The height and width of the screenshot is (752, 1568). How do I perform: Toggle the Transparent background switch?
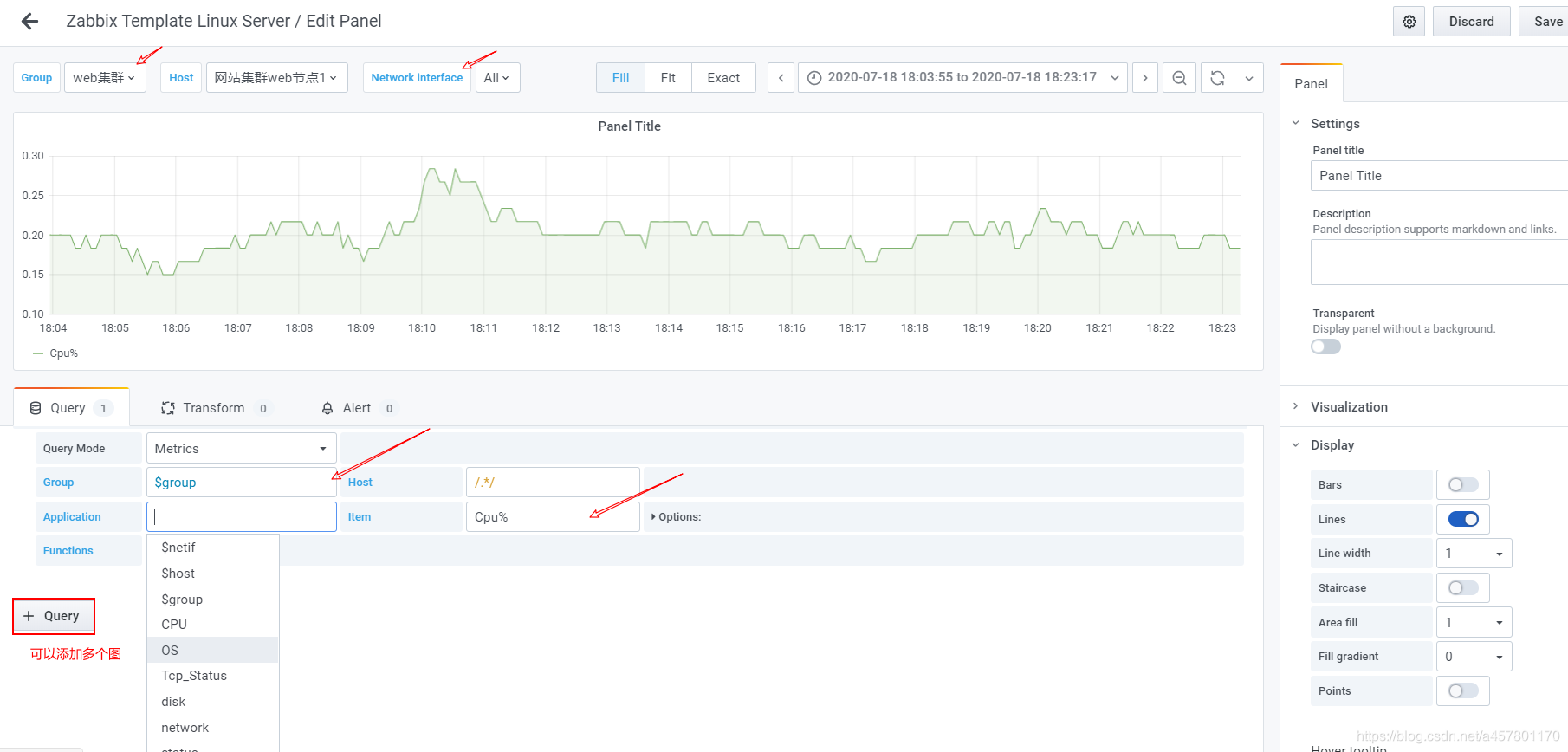1325,347
